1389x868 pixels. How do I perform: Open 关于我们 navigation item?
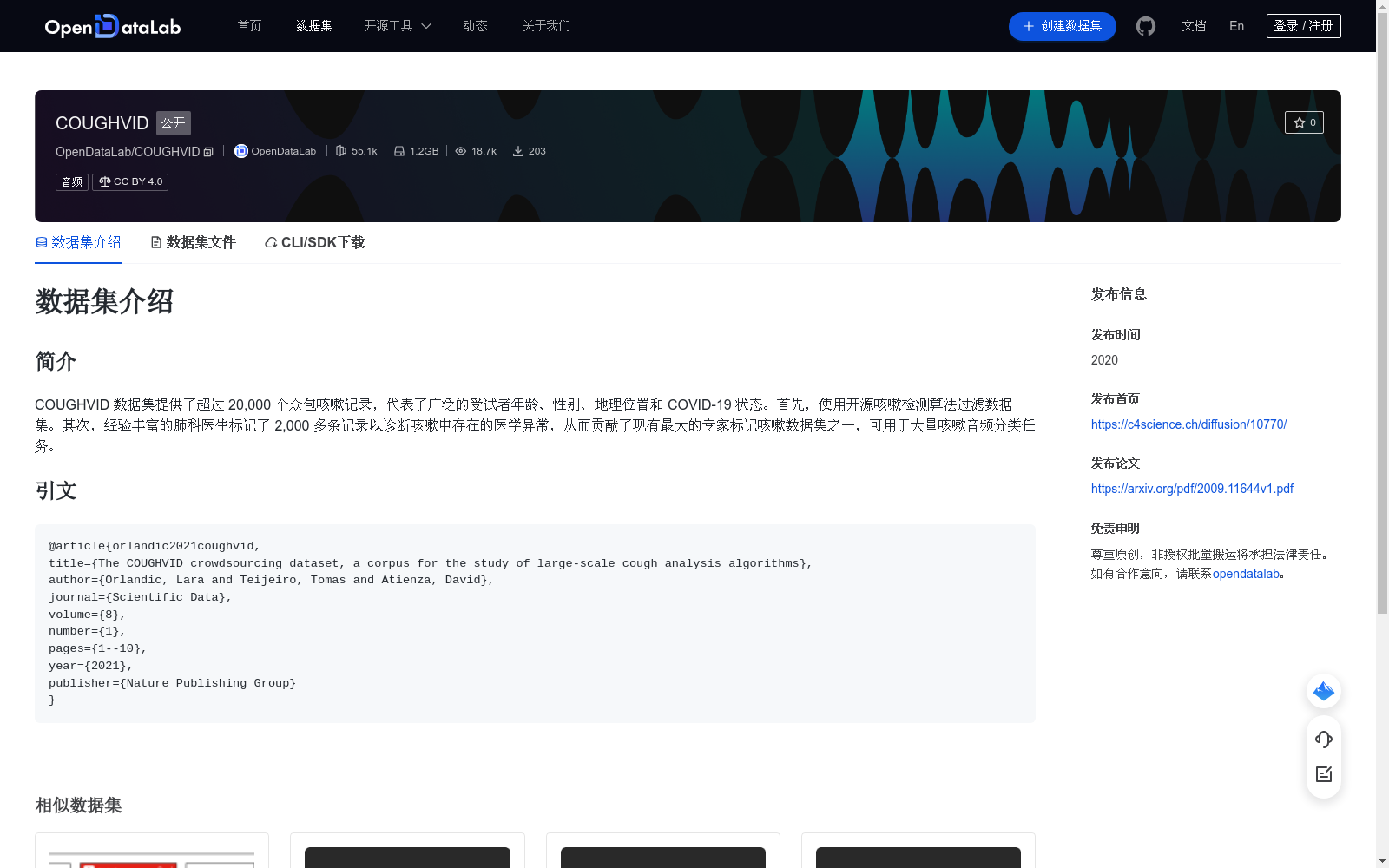[x=546, y=26]
